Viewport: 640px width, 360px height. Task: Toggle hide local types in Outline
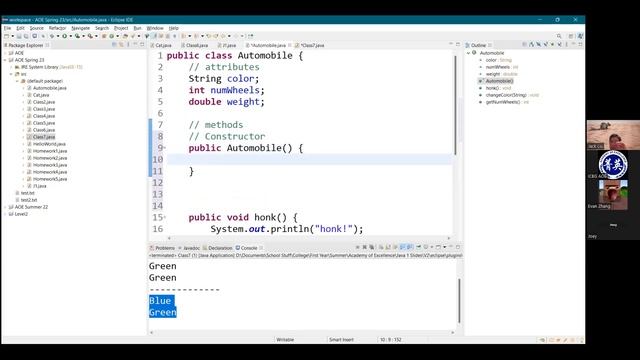click(560, 44)
